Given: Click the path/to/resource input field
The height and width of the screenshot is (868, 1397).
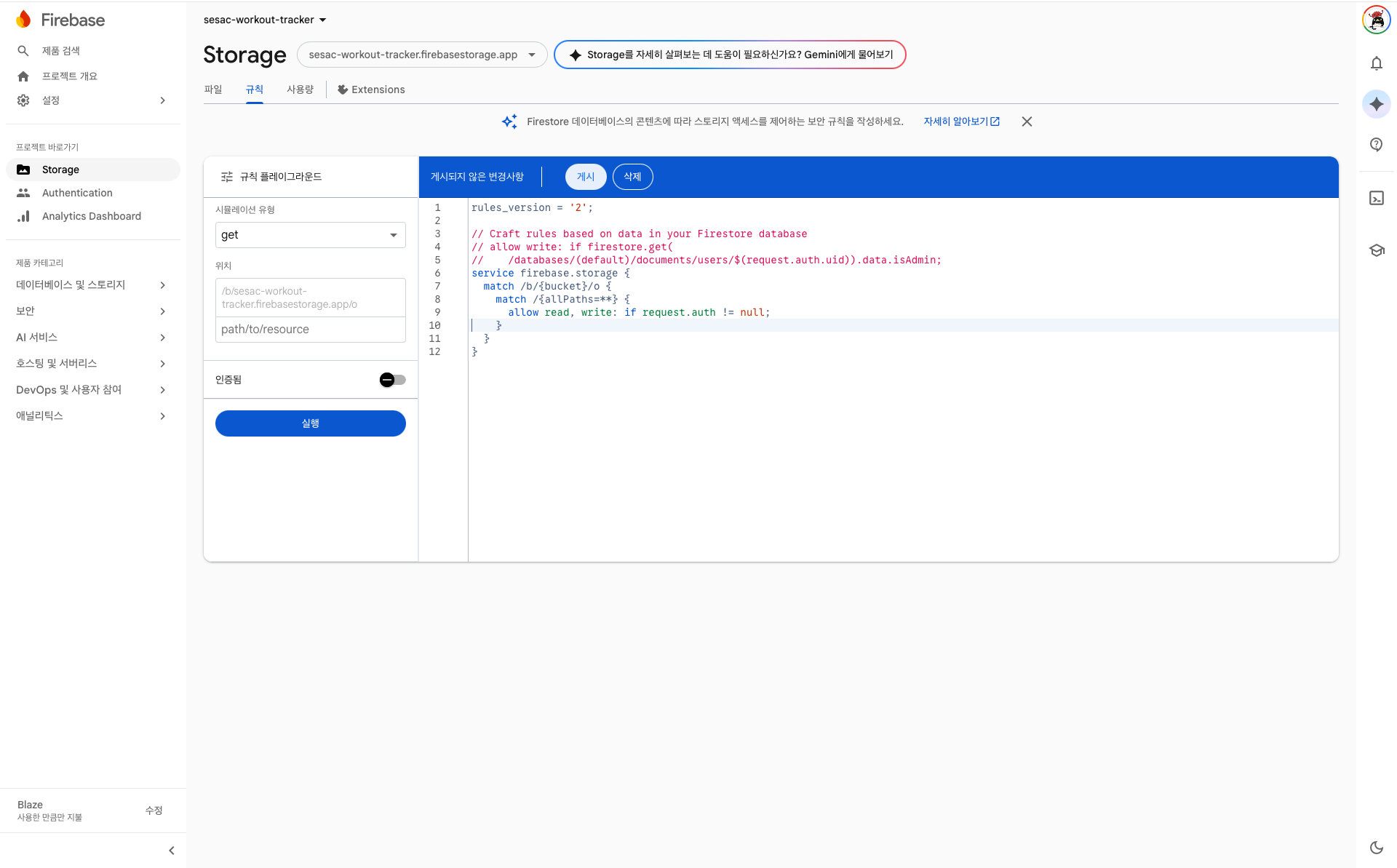Looking at the screenshot, I should click(311, 330).
